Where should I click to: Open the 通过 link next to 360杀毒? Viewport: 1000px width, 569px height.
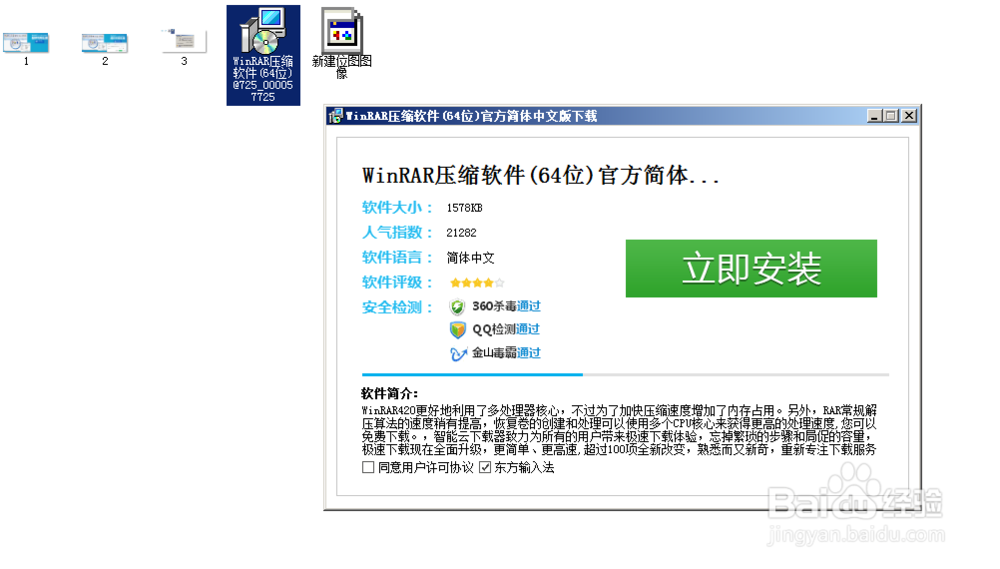point(529,306)
